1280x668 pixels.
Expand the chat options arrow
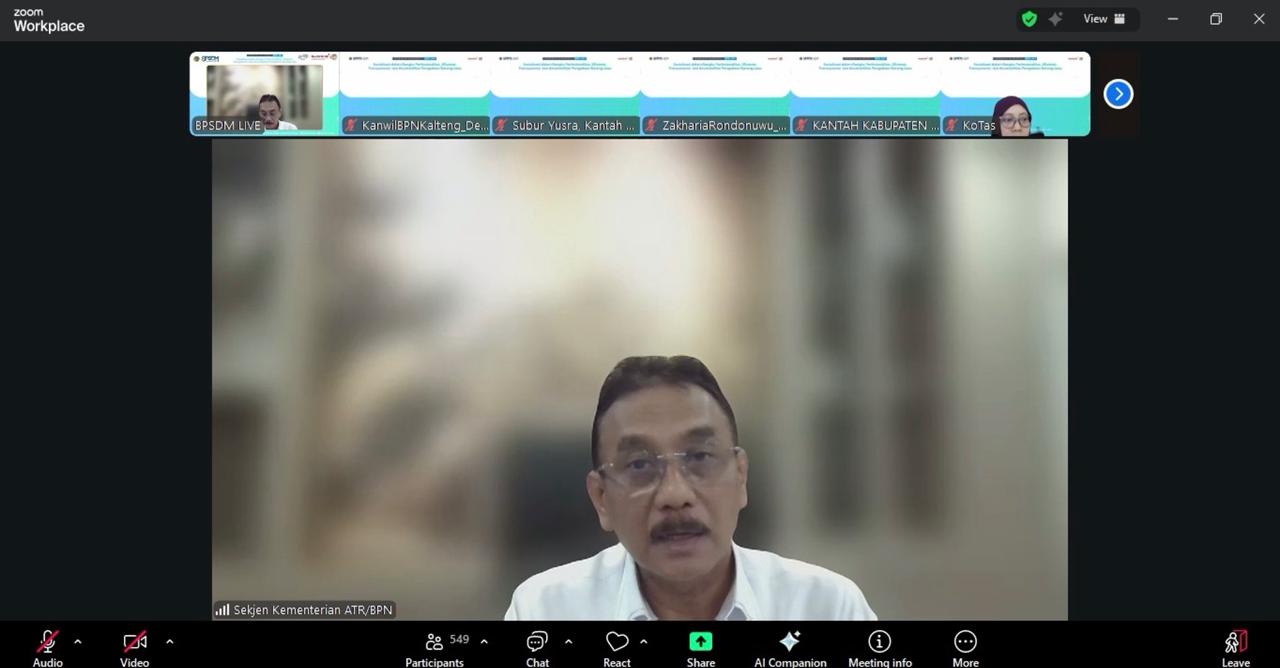(568, 642)
